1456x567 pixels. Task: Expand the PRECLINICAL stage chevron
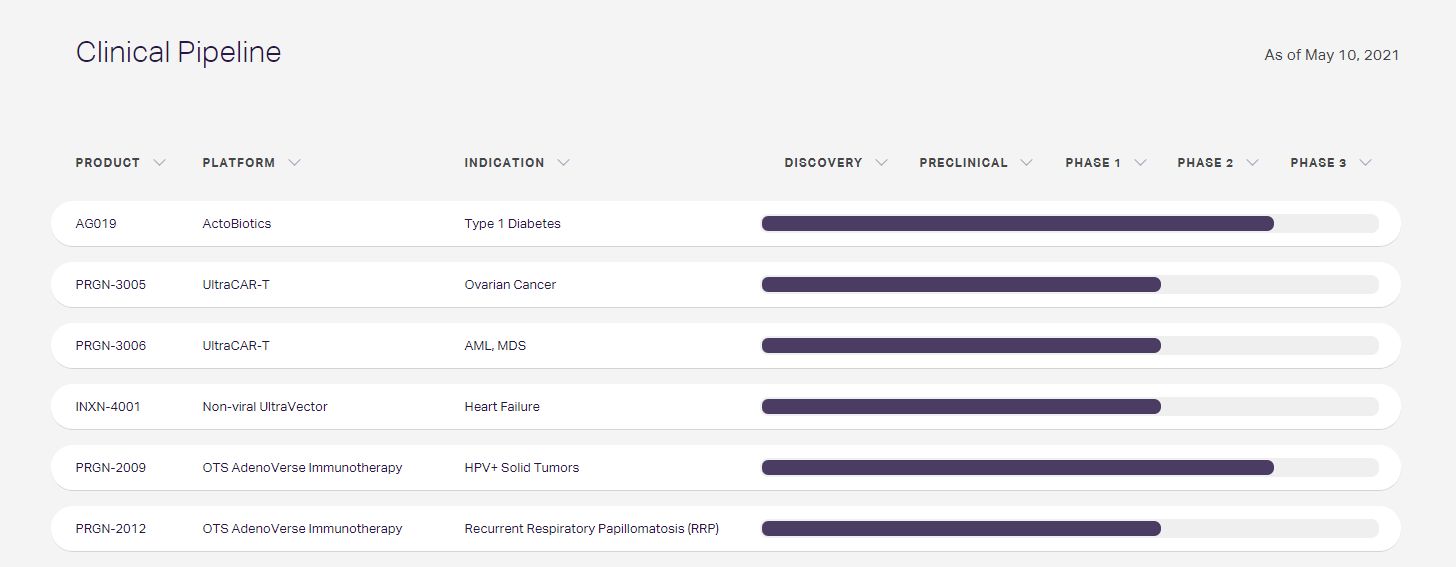[1027, 163]
